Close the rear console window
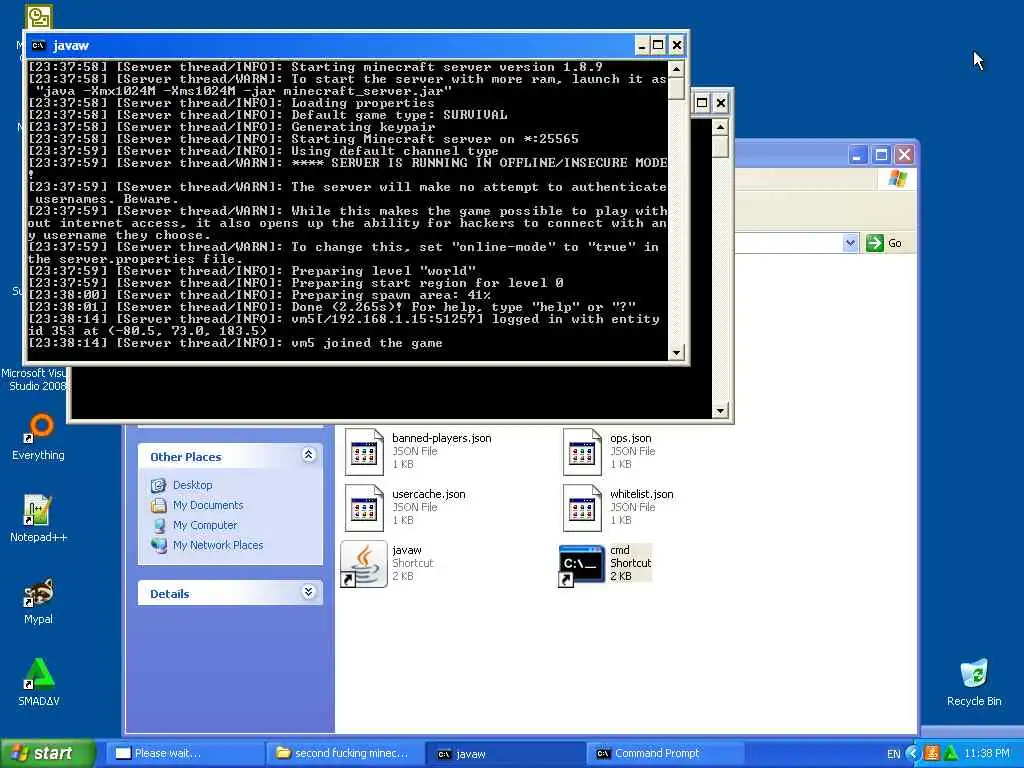The width and height of the screenshot is (1024, 768). pos(720,103)
